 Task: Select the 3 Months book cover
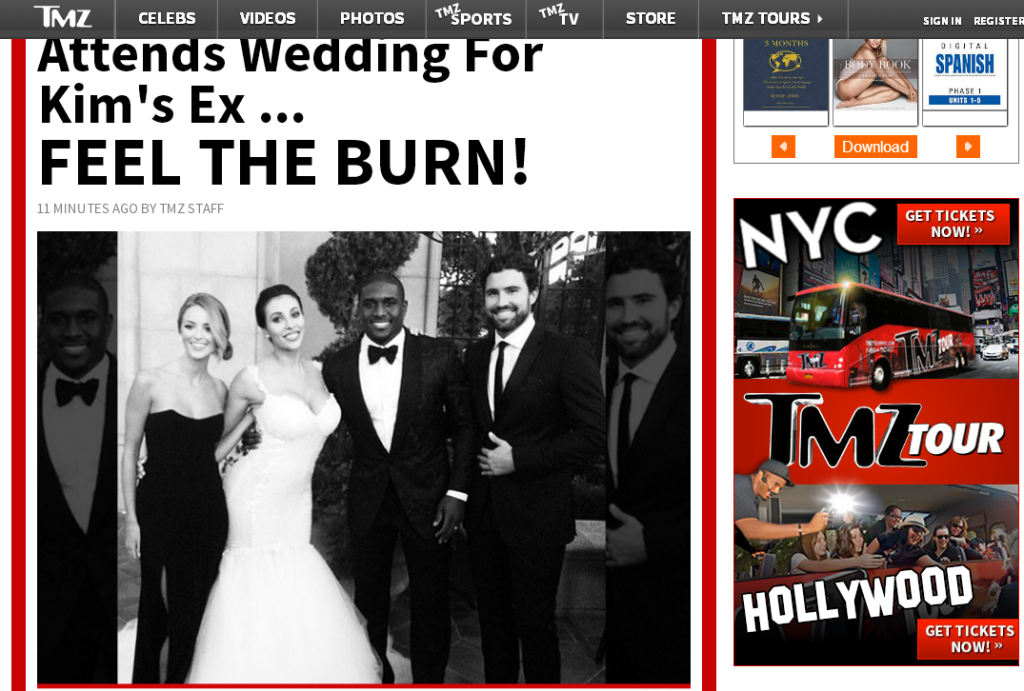tap(786, 82)
